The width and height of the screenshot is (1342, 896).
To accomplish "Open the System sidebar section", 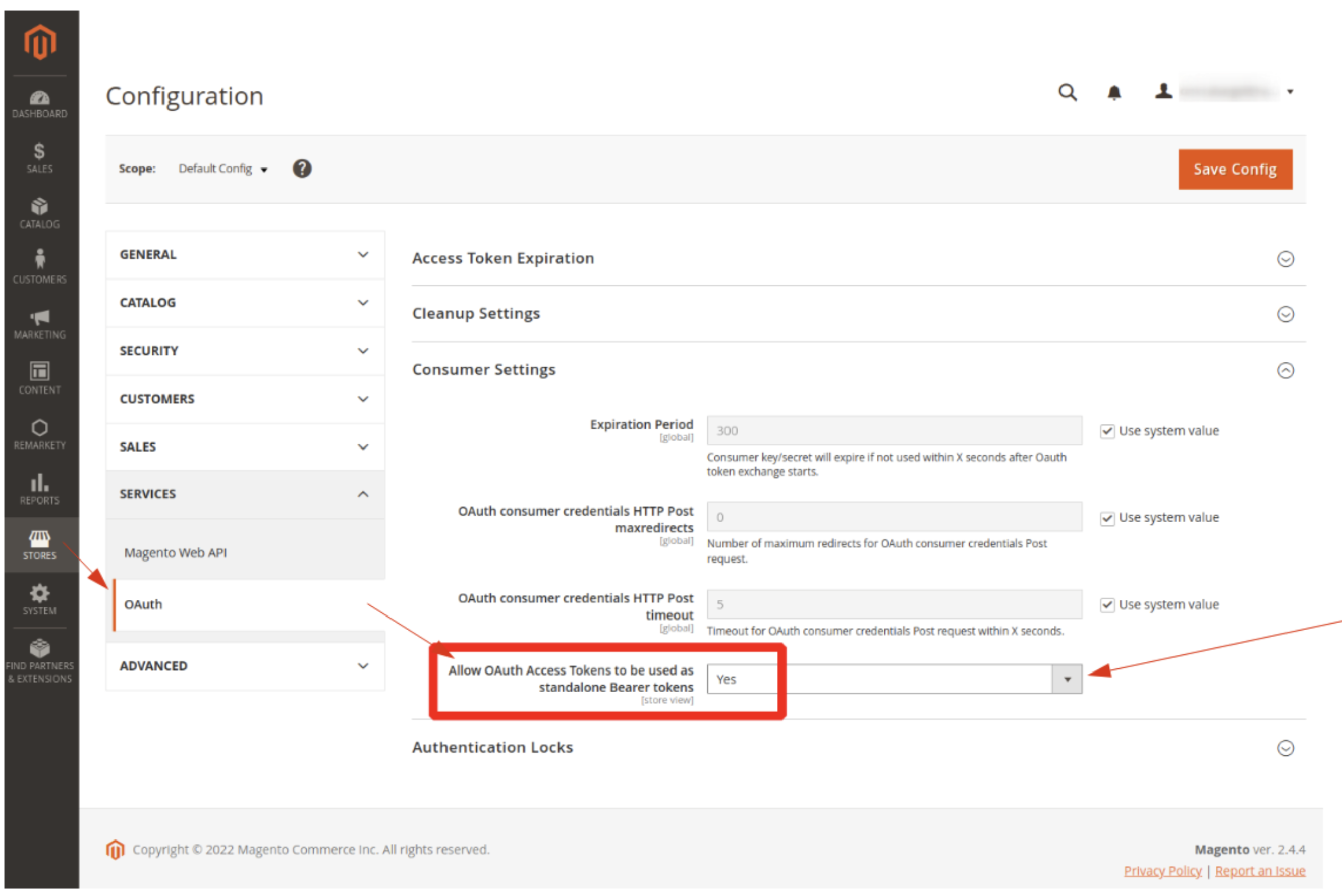I will point(39,599).
